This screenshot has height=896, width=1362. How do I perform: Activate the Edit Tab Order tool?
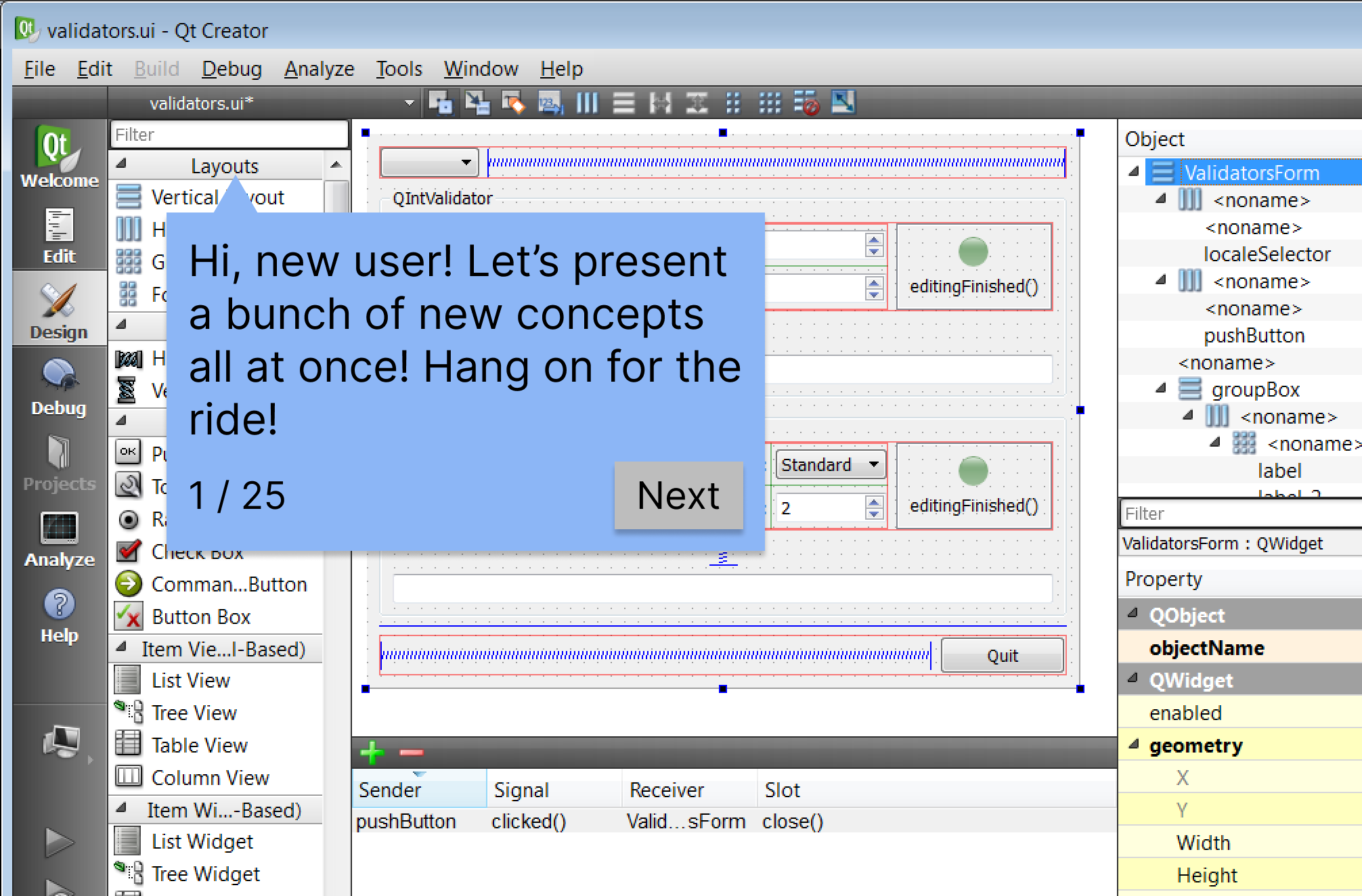550,103
